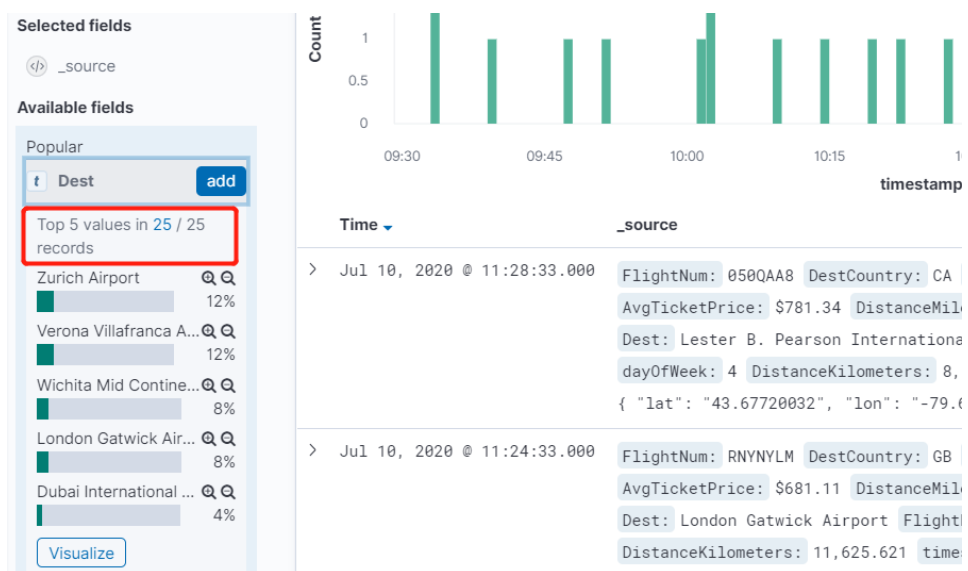Click the Verona Villafranca 12% bar
Screen dimensions: 968x571
tap(106, 354)
